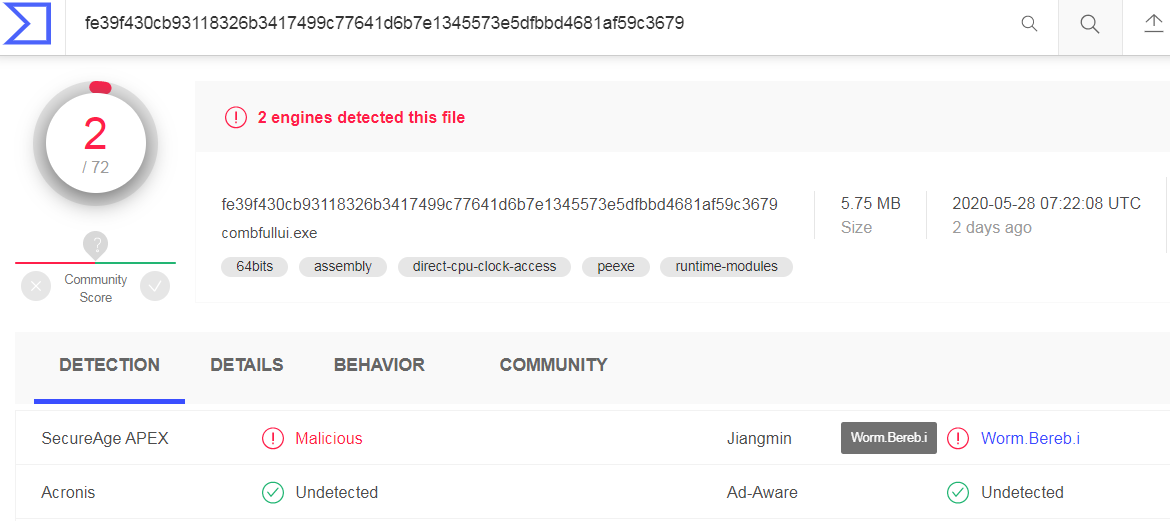Click the small magnifier icon in search box

(x=1029, y=24)
